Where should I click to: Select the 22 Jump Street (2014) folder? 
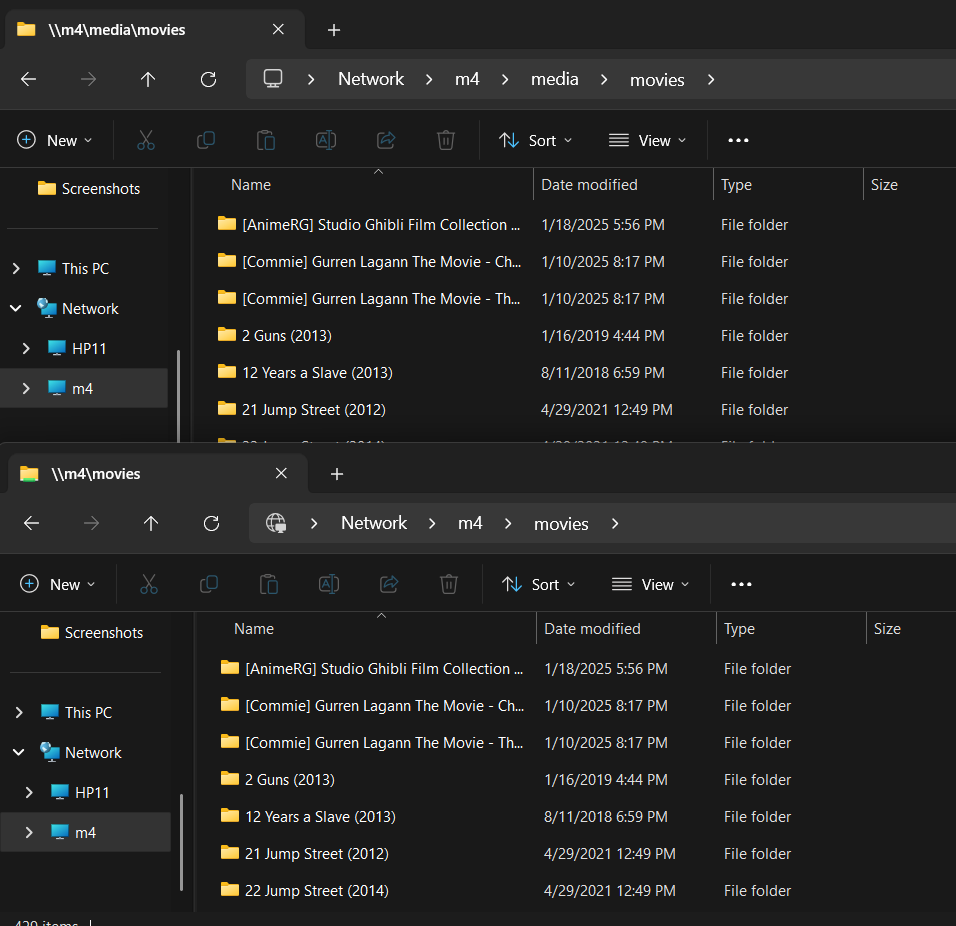(316, 891)
